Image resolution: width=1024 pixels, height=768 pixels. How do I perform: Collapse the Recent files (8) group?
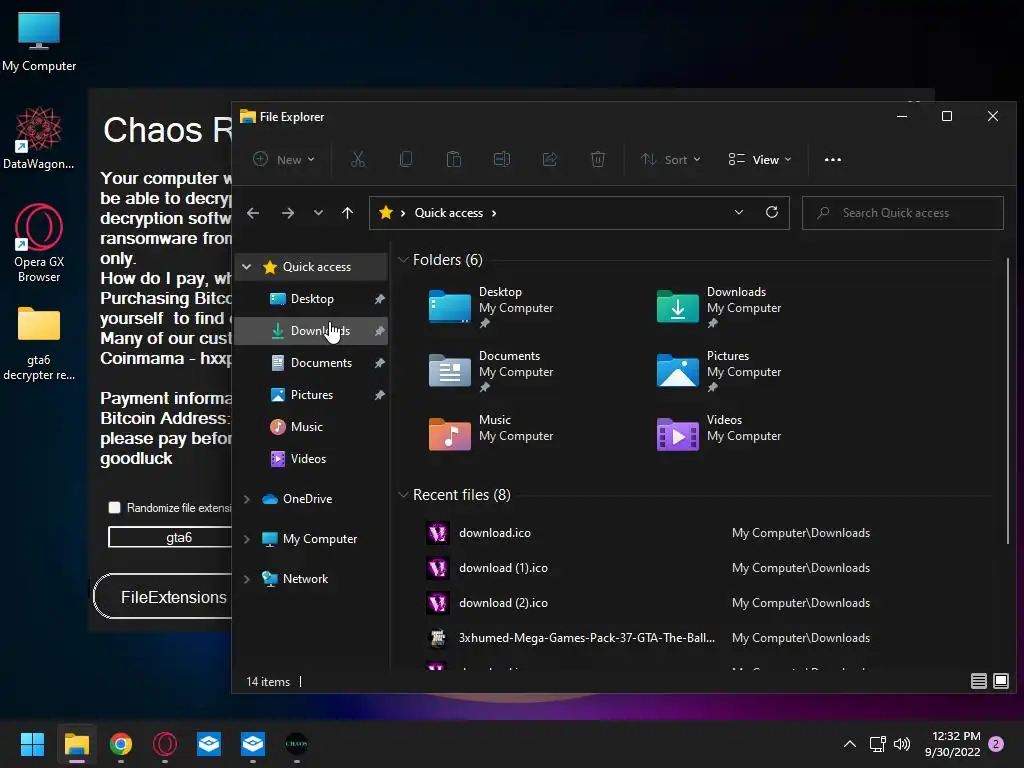403,495
